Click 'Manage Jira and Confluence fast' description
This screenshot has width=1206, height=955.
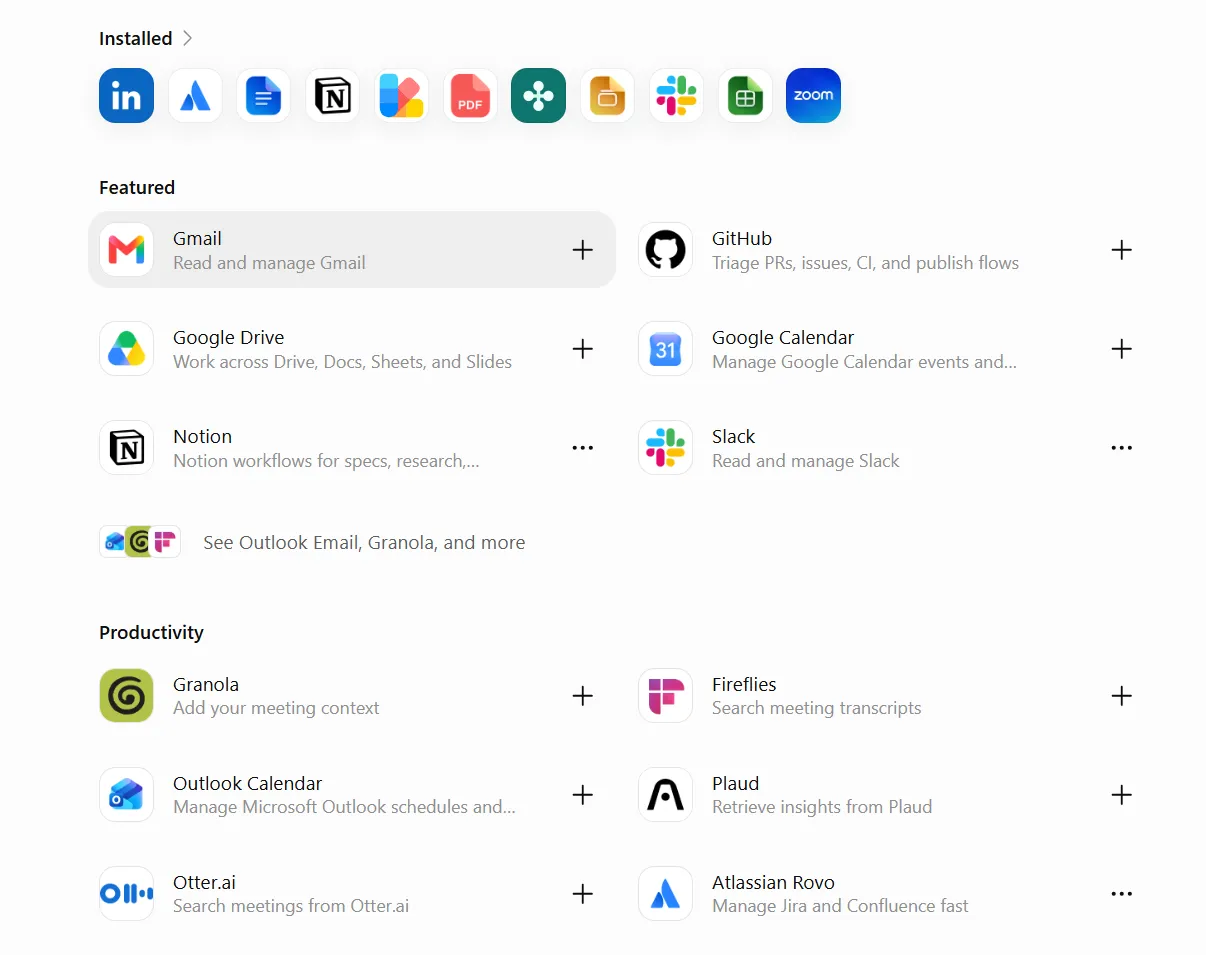[x=840, y=906]
